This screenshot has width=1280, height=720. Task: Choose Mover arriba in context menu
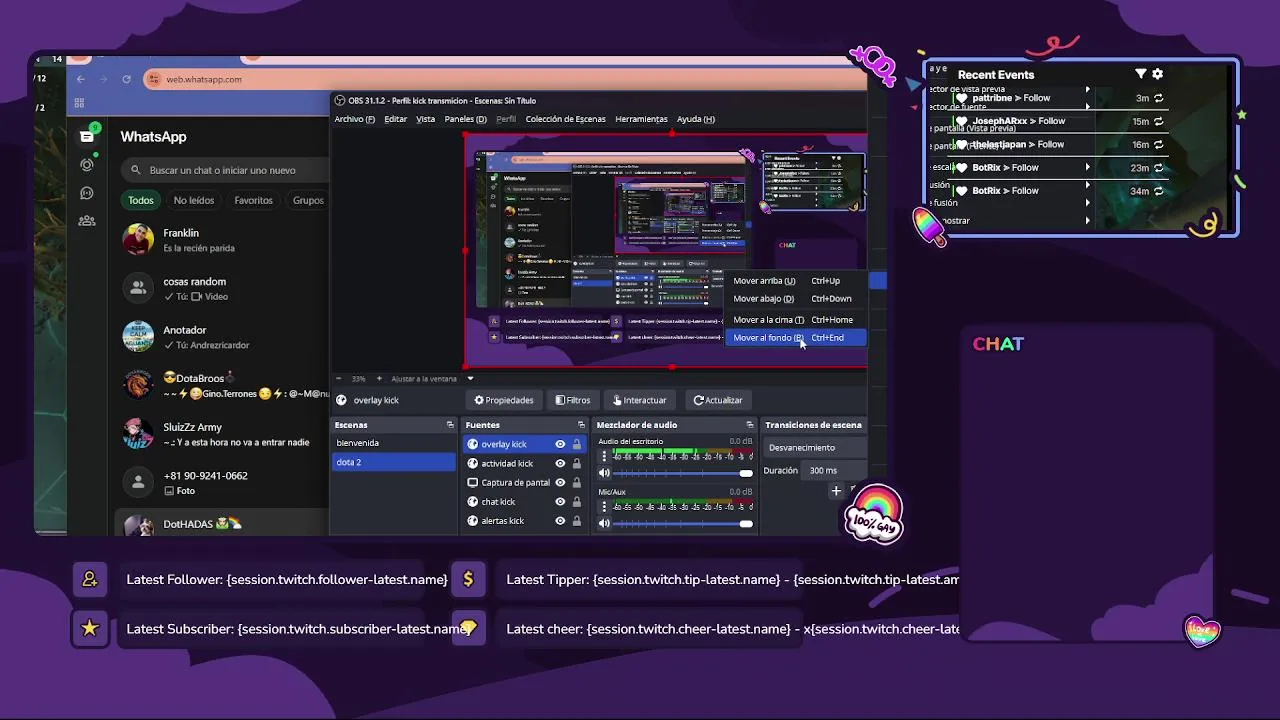(x=797, y=281)
